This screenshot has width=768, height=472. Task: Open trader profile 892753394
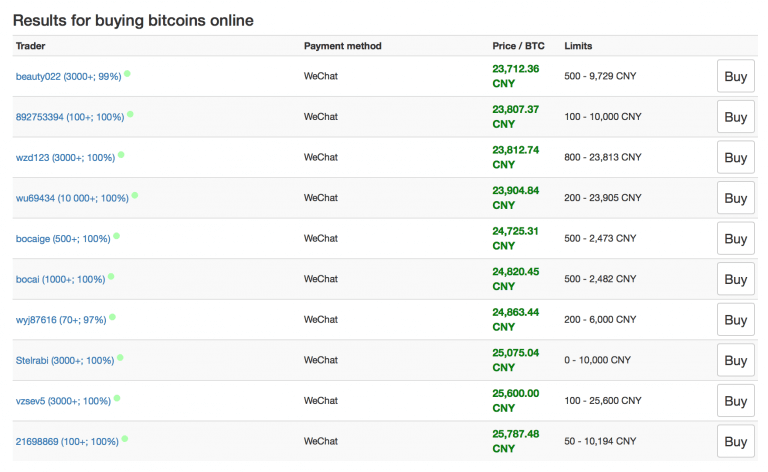(70, 117)
